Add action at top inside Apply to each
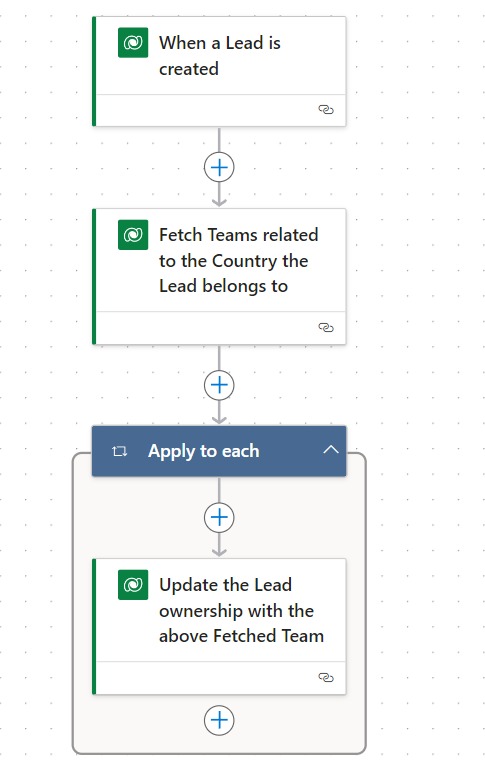Viewport: 485px width, 760px height. click(x=219, y=517)
